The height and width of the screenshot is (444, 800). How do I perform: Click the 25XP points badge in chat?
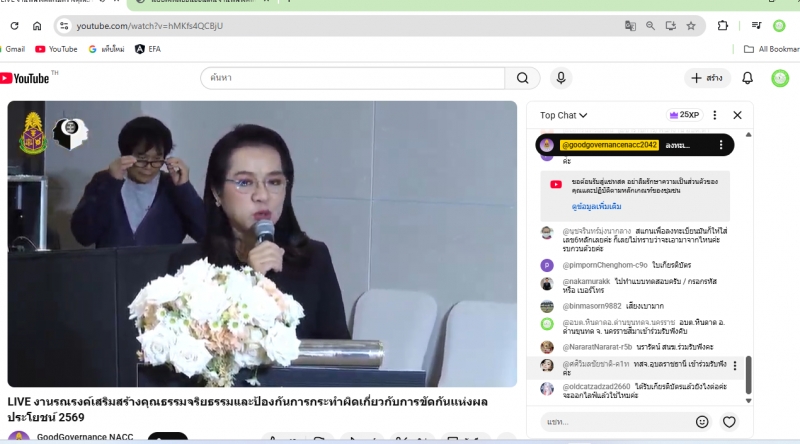684,115
